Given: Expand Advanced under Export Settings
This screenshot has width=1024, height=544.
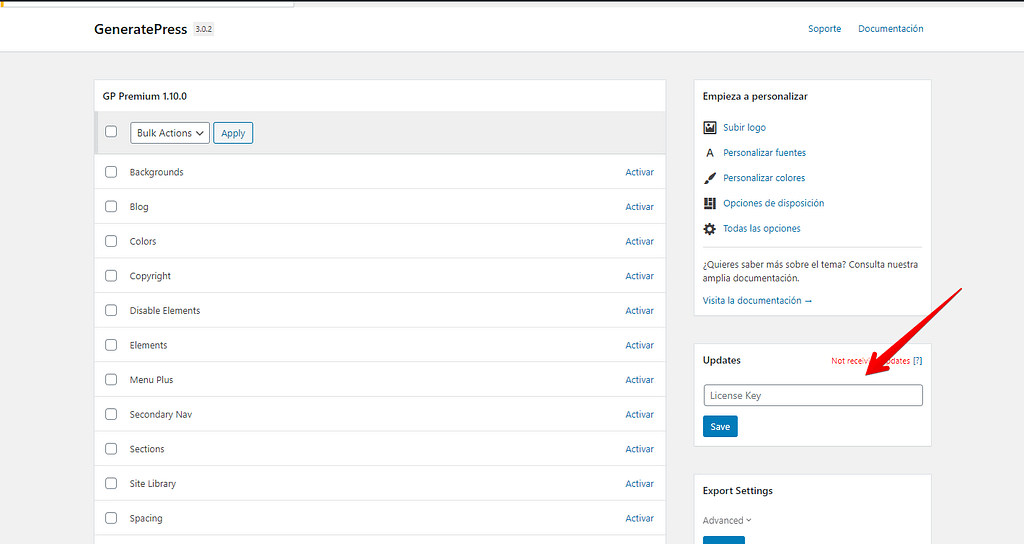Looking at the screenshot, I should tap(727, 520).
